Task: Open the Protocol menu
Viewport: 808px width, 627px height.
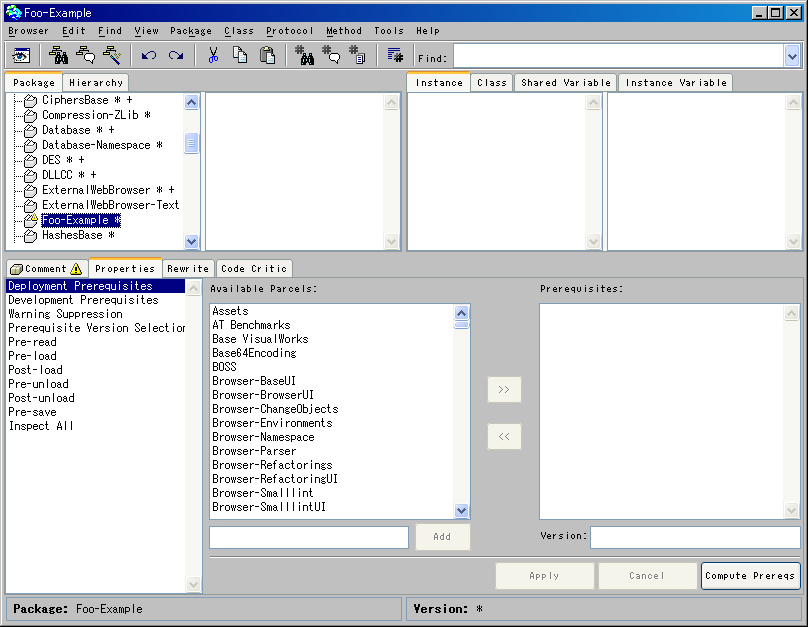Action: pos(290,31)
